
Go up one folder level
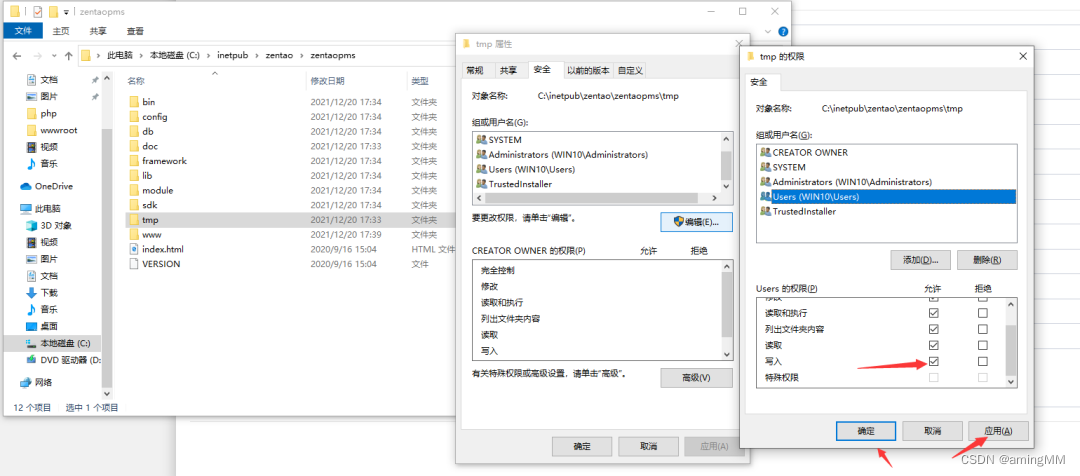(68, 56)
